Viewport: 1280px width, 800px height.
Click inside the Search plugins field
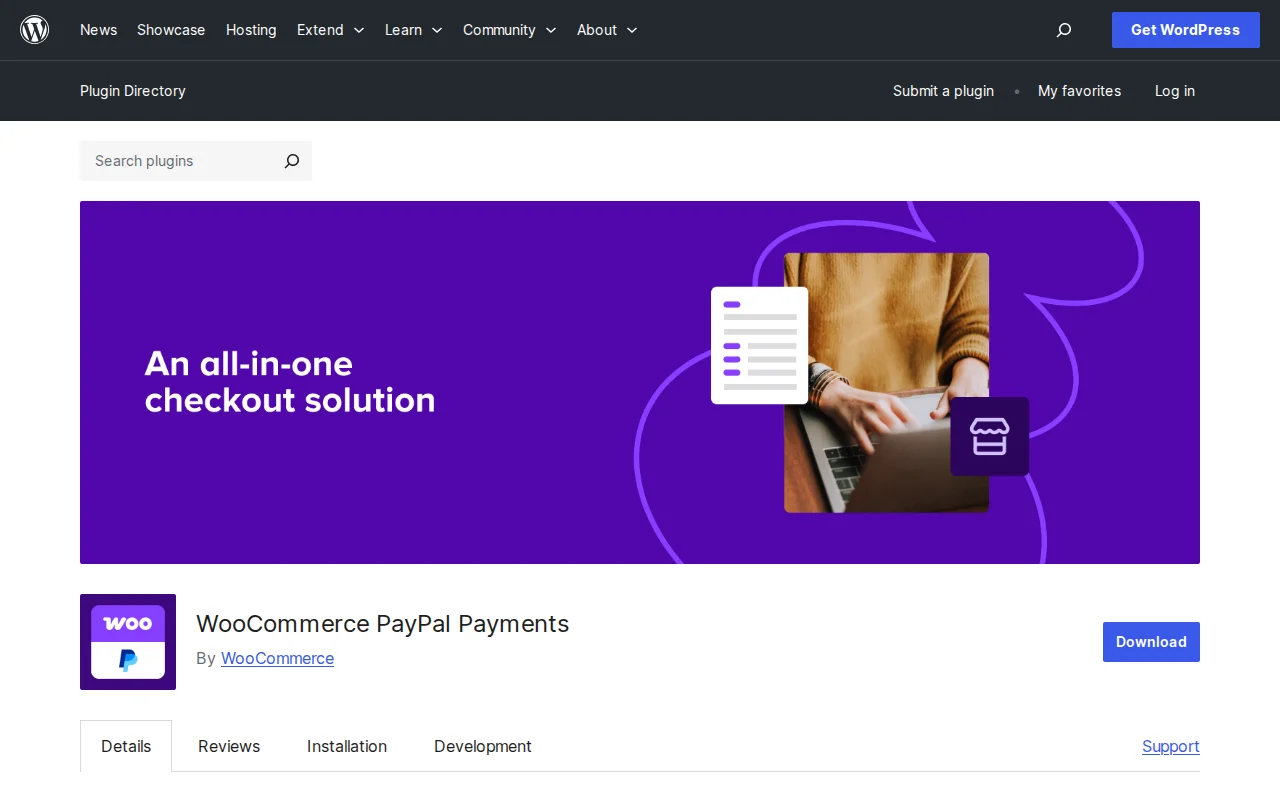(x=170, y=161)
